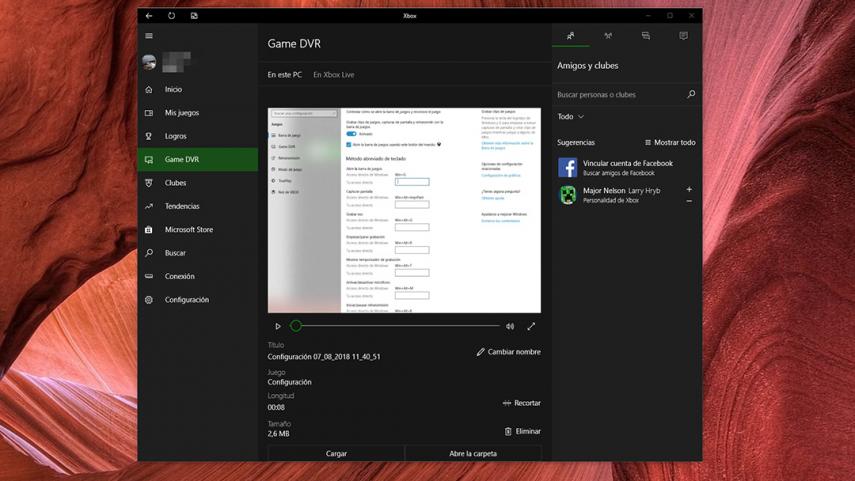Click Recortar to trim the clip

521,403
